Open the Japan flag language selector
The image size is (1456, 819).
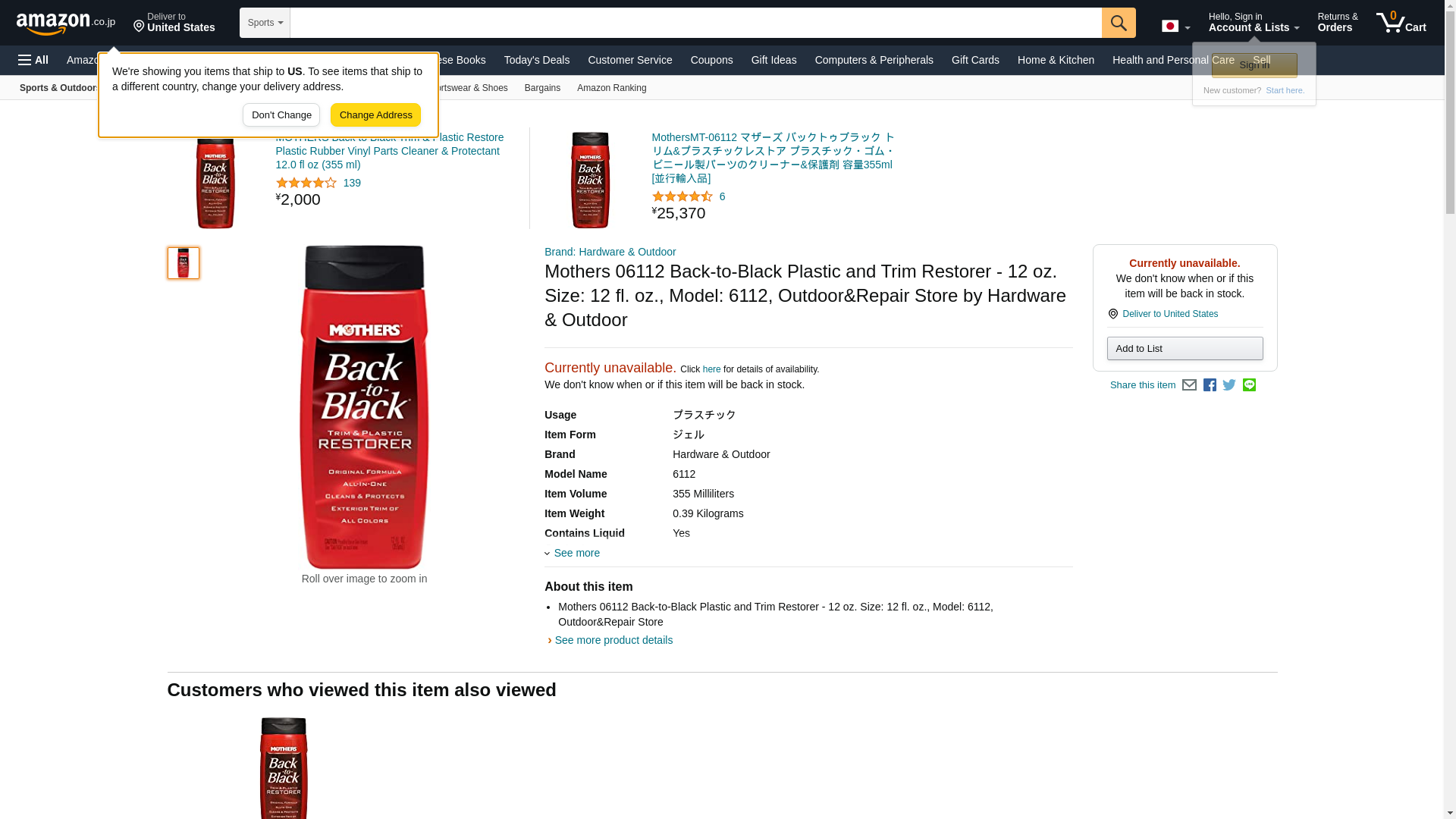(x=1175, y=27)
